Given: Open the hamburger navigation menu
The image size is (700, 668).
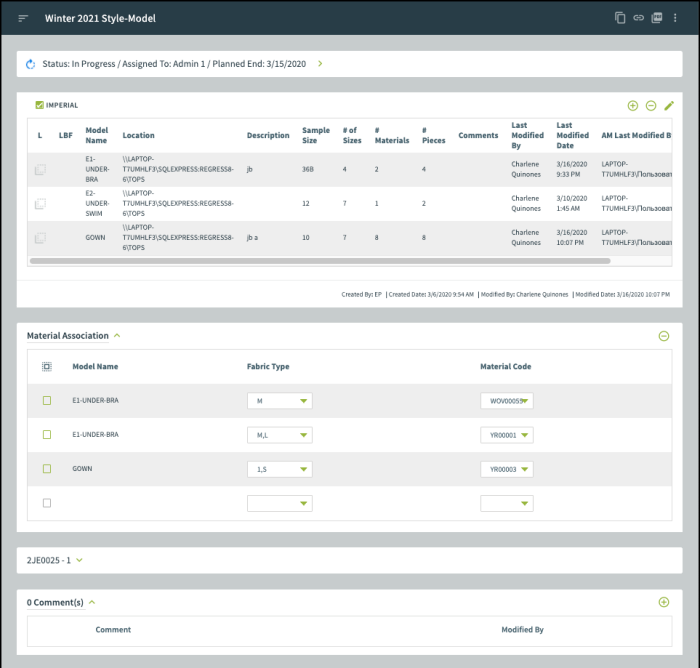Looking at the screenshot, I should tap(23, 18).
